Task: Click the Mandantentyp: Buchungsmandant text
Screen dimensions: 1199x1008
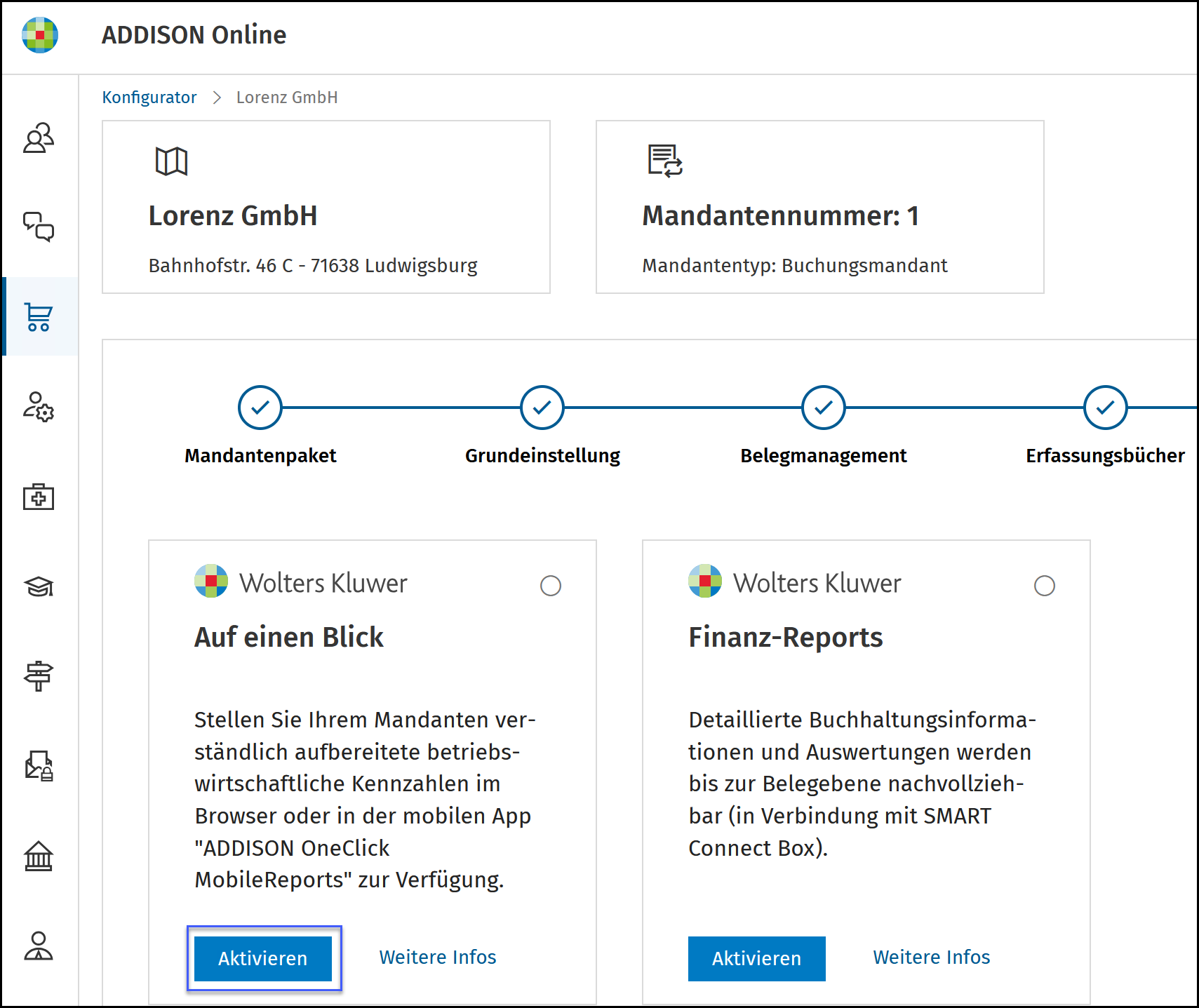Action: (795, 266)
